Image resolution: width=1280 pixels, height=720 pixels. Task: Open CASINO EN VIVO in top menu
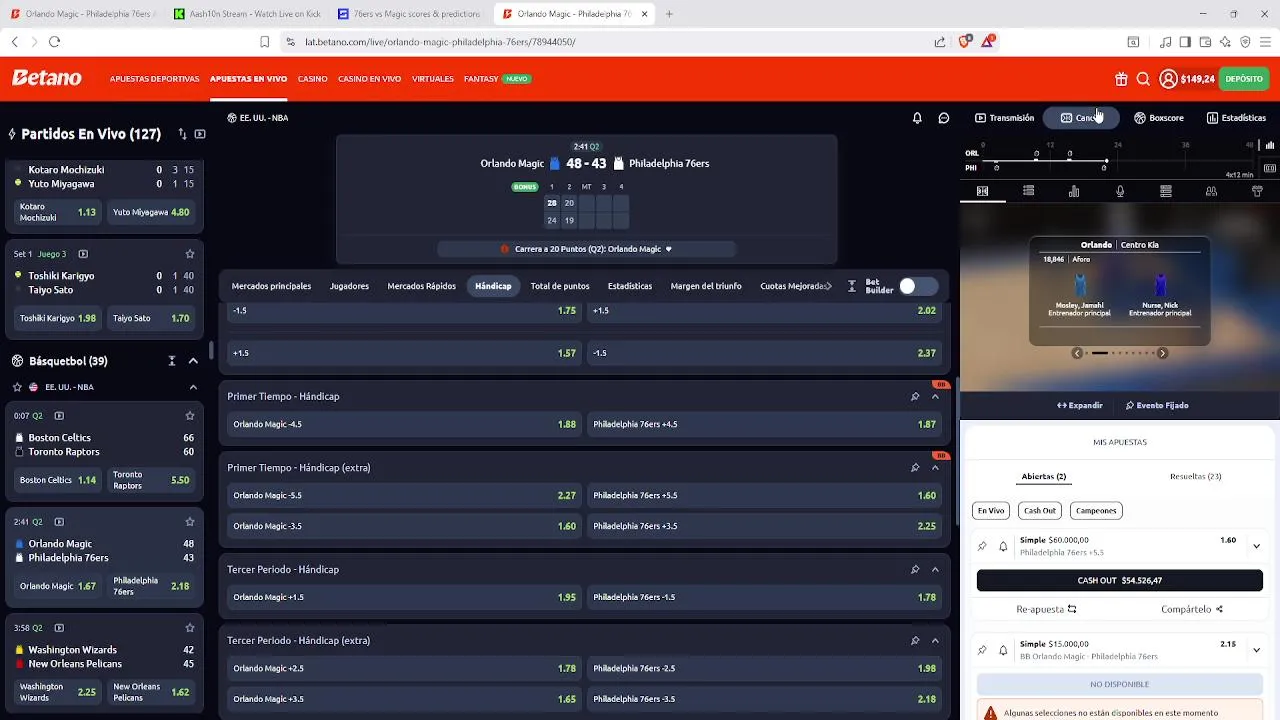369,79
